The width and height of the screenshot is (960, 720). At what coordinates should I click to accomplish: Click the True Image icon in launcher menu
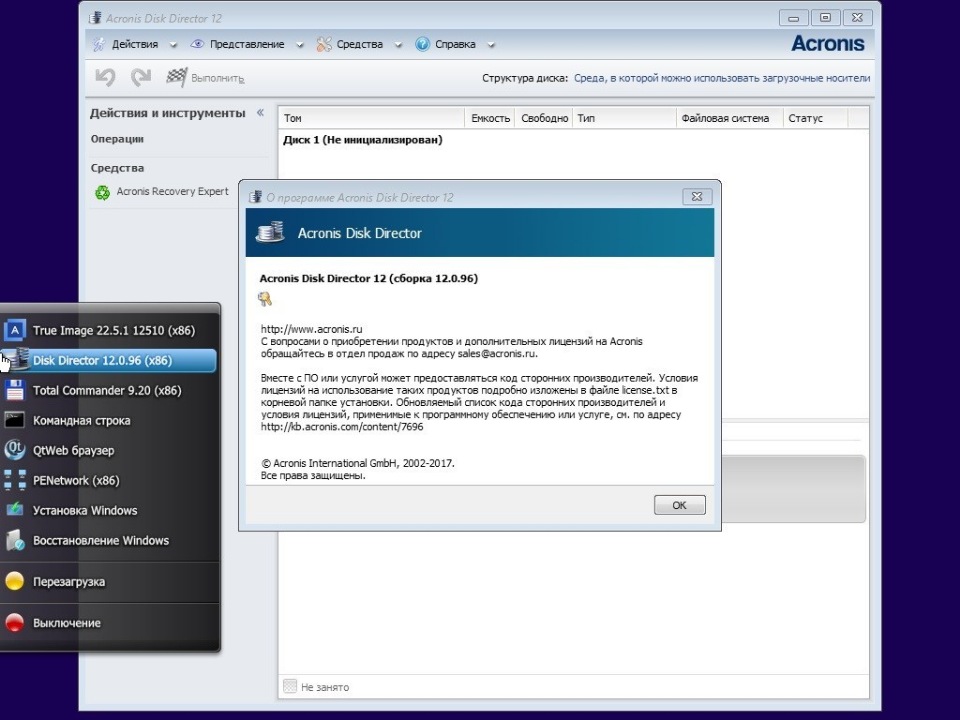(15, 331)
